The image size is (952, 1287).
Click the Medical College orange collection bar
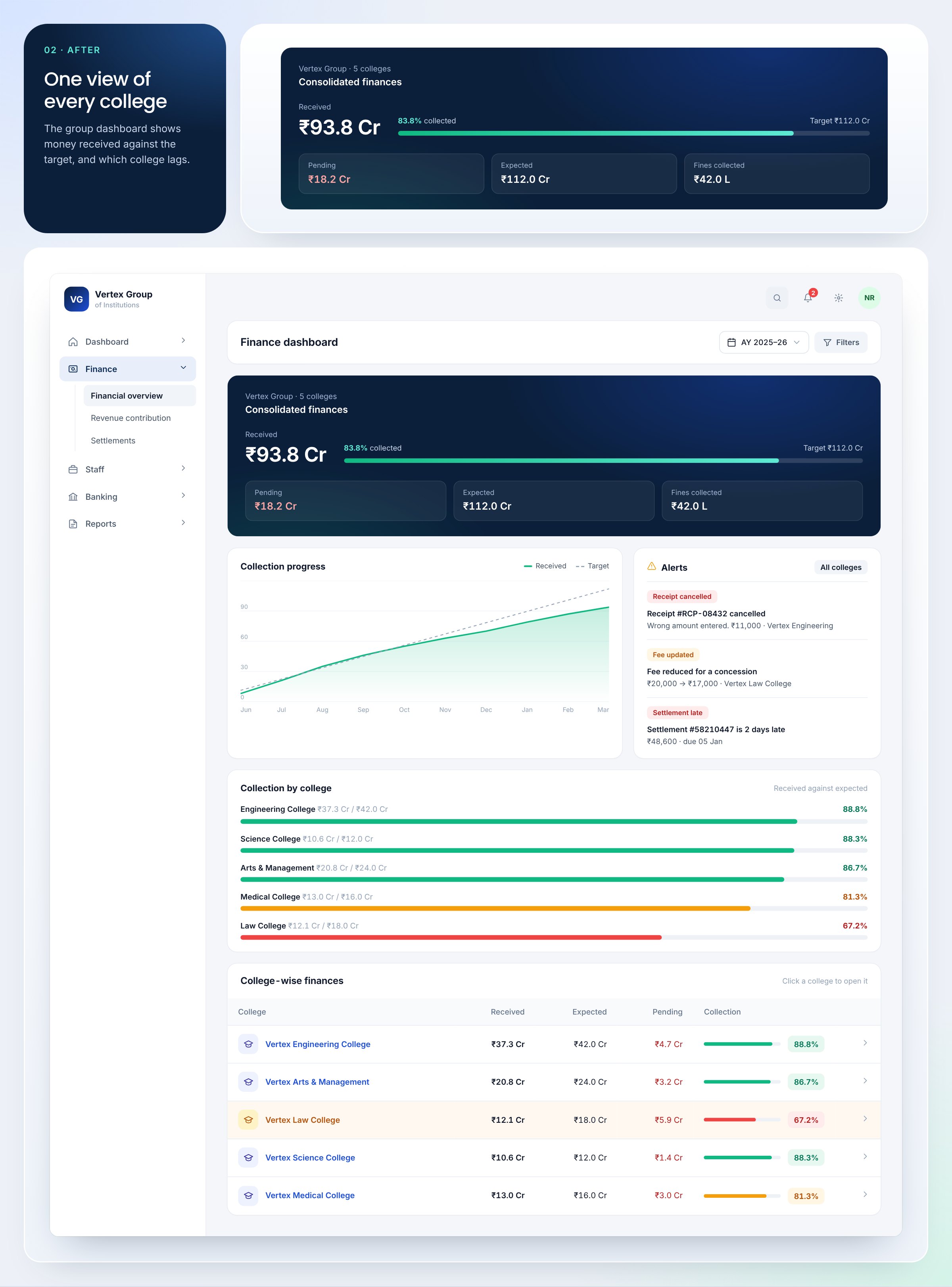pos(553,909)
